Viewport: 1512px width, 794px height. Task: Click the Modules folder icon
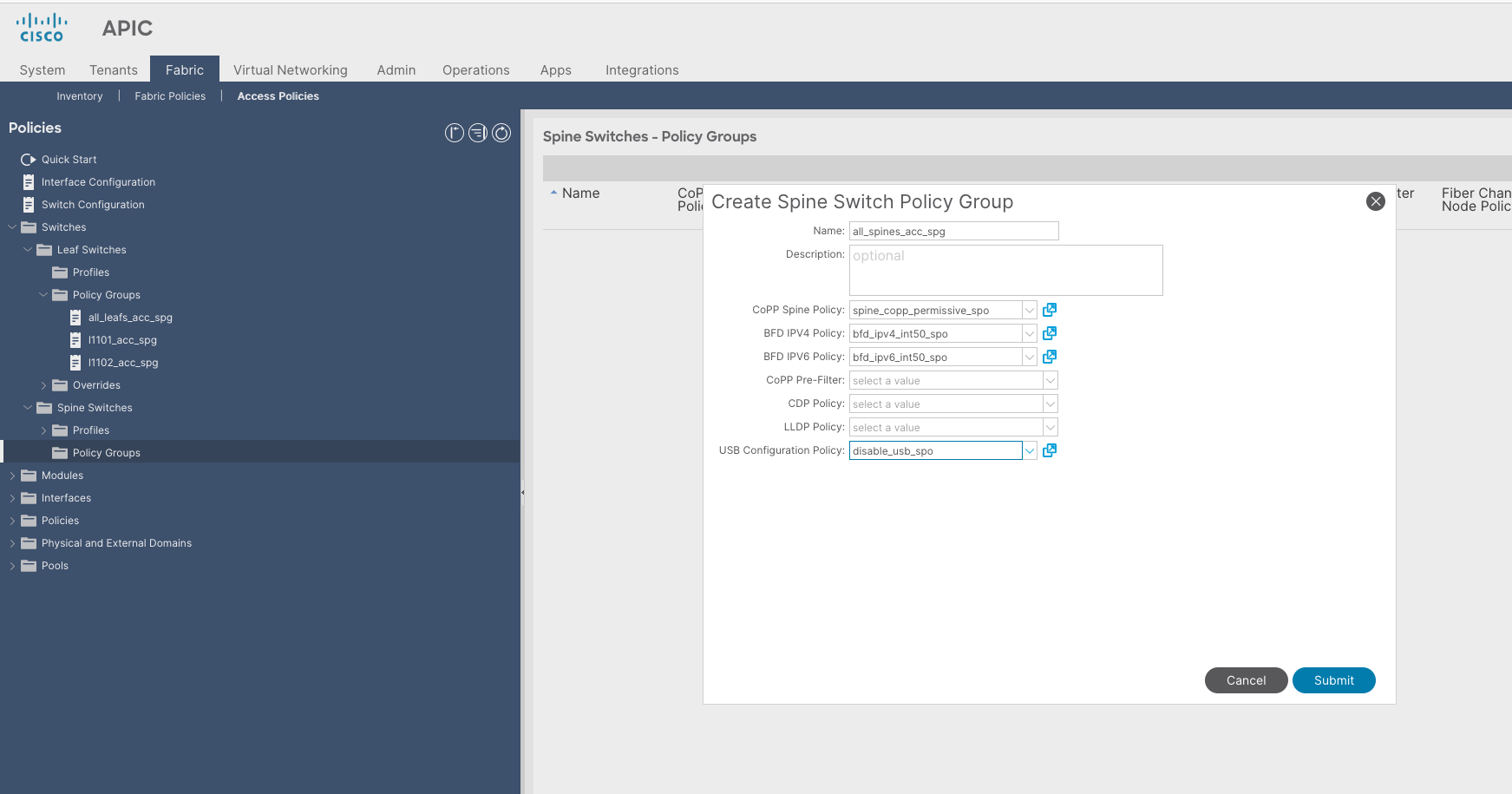[29, 476]
